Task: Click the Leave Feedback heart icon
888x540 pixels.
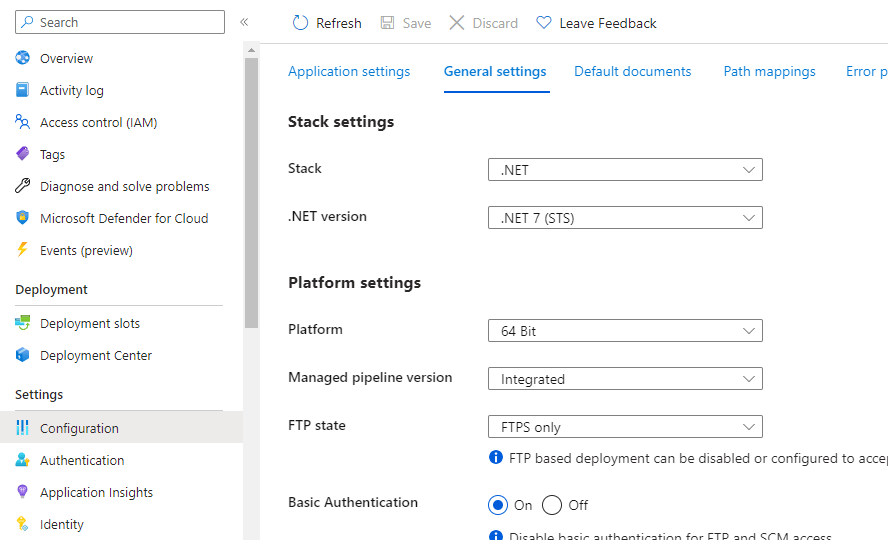Action: coord(544,23)
